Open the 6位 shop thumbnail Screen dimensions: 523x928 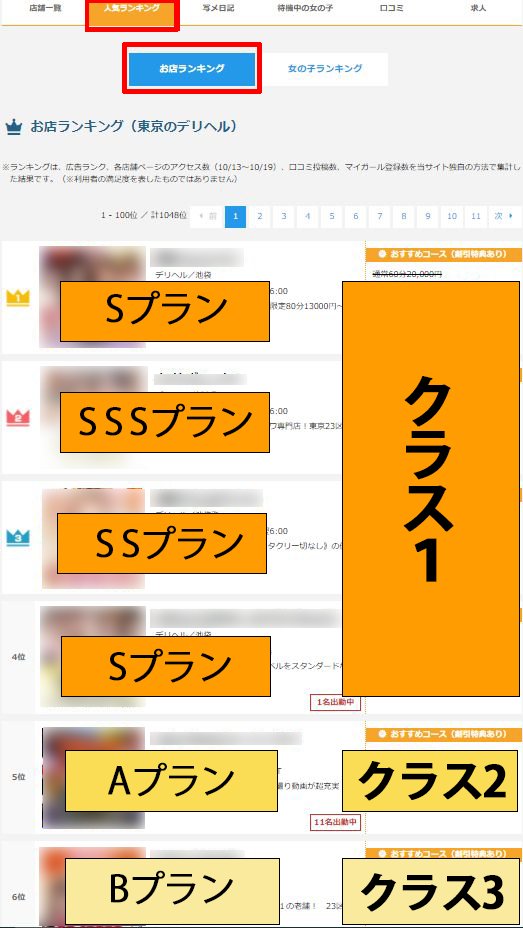tap(92, 887)
